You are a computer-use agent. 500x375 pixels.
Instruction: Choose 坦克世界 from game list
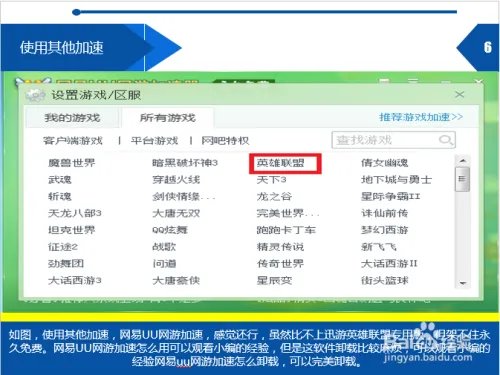pyautogui.click(x=72, y=230)
